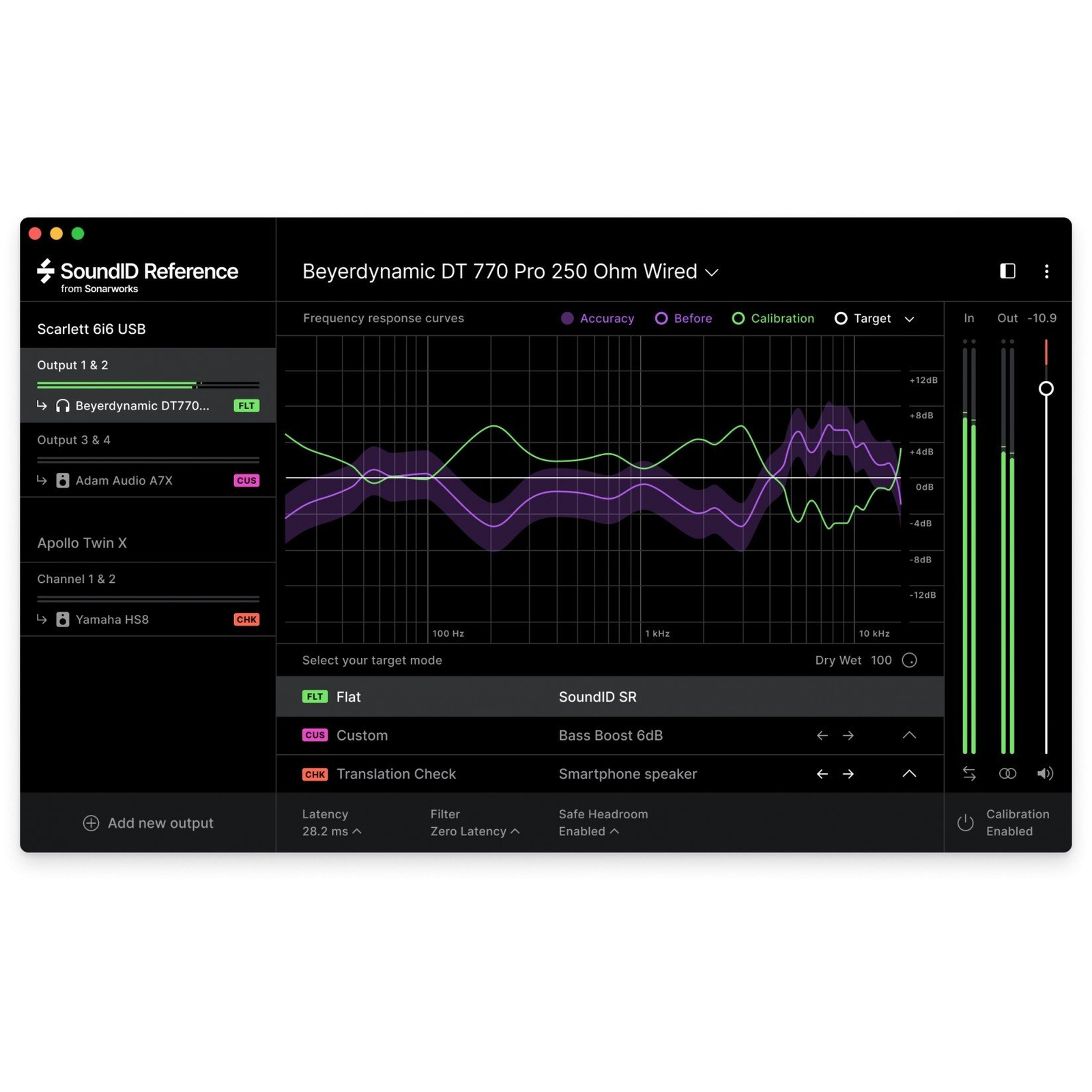Open the Safe Headroom Enabled menu
1092x1092 pixels.
tap(603, 822)
